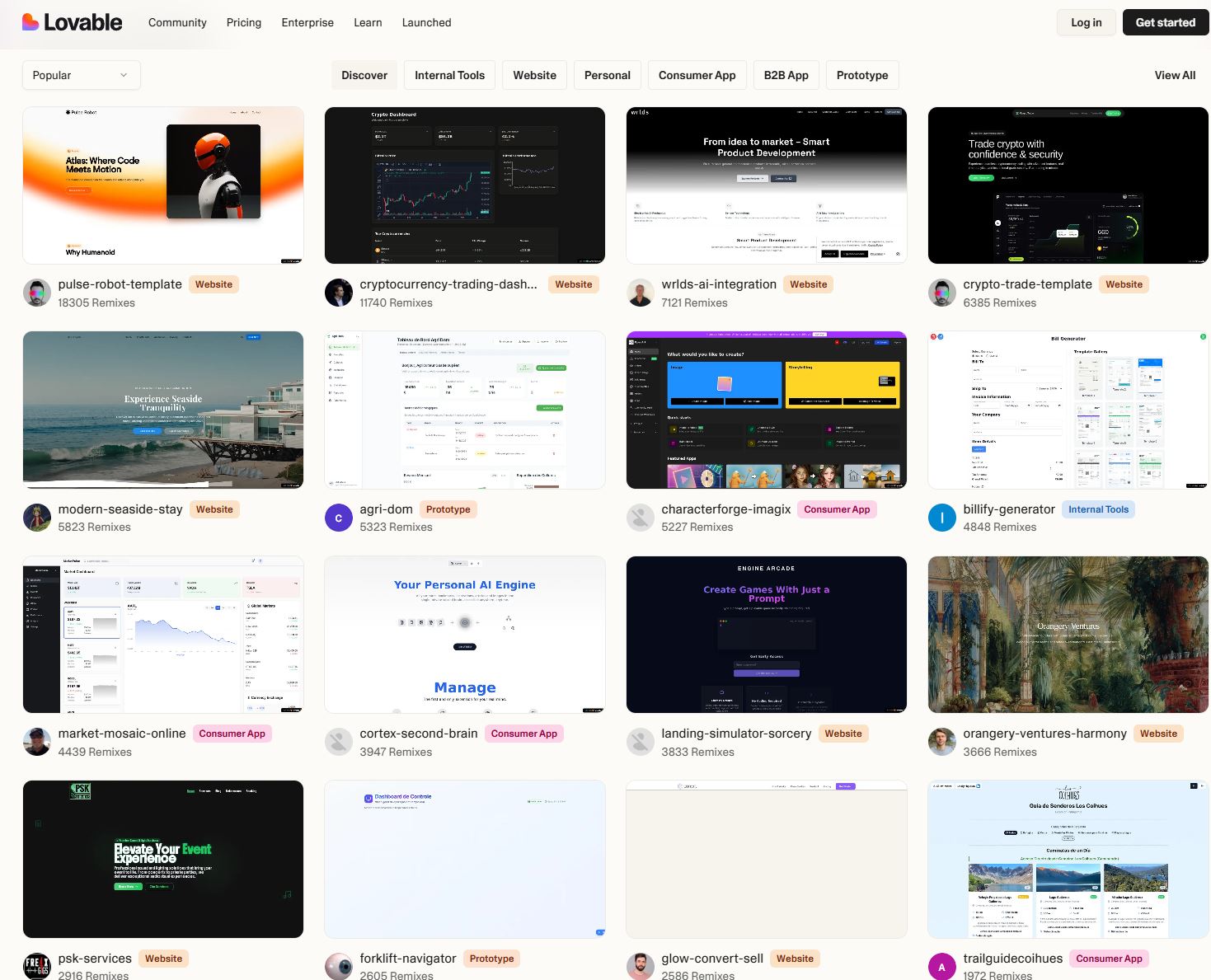Click forklift-navigator eye avatar icon
The image size is (1211, 980).
click(x=338, y=966)
